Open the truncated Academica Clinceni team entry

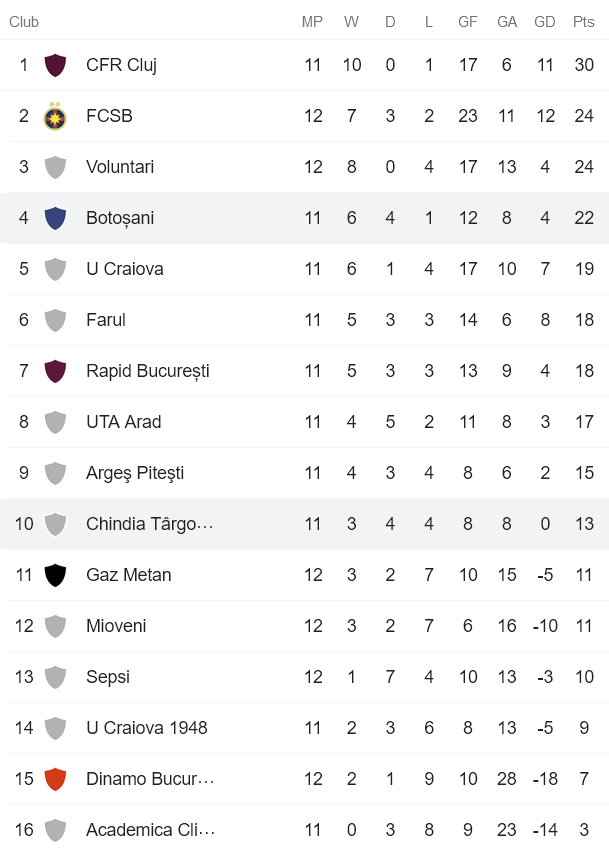(x=150, y=830)
